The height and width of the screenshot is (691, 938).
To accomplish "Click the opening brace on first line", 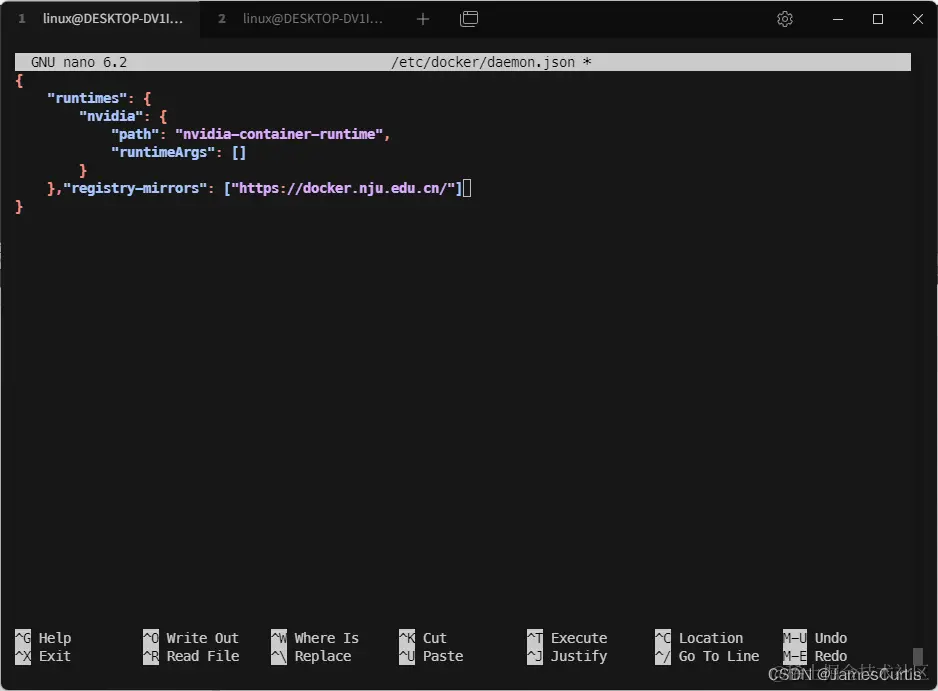I will click(x=19, y=80).
